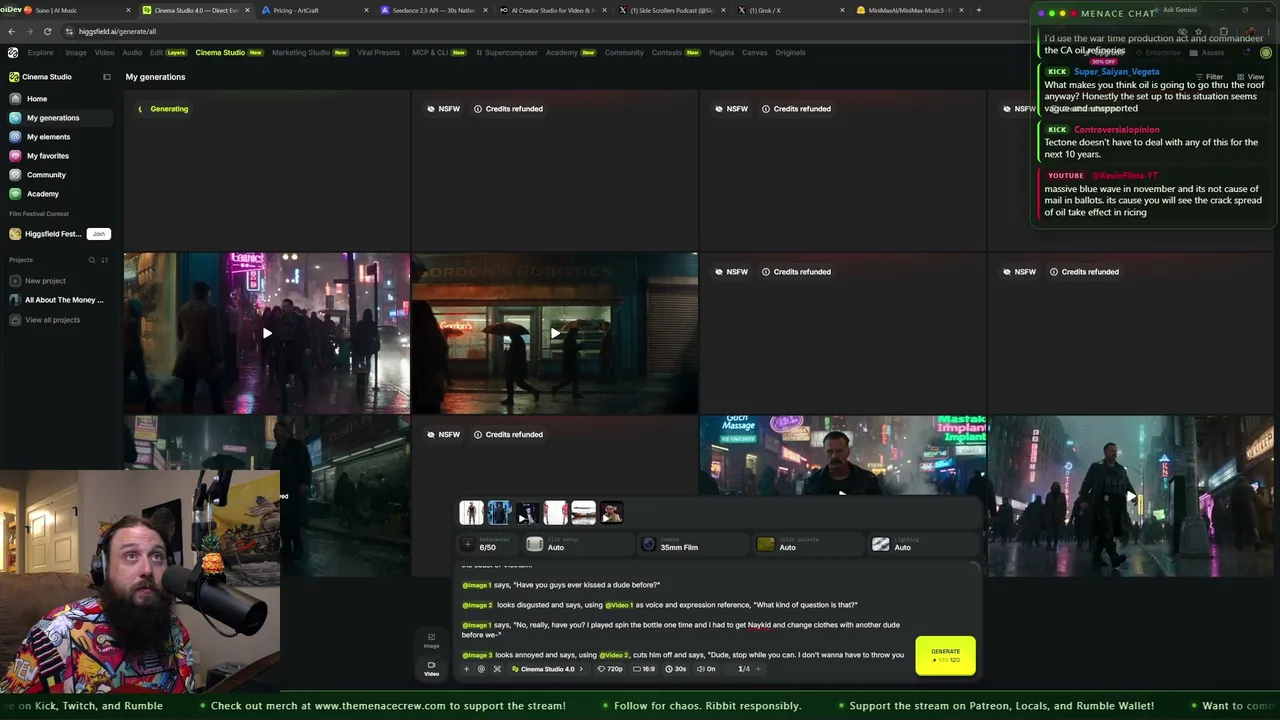Image resolution: width=1280 pixels, height=720 pixels.
Task: Reload the browser page
Action: [x=47, y=31]
